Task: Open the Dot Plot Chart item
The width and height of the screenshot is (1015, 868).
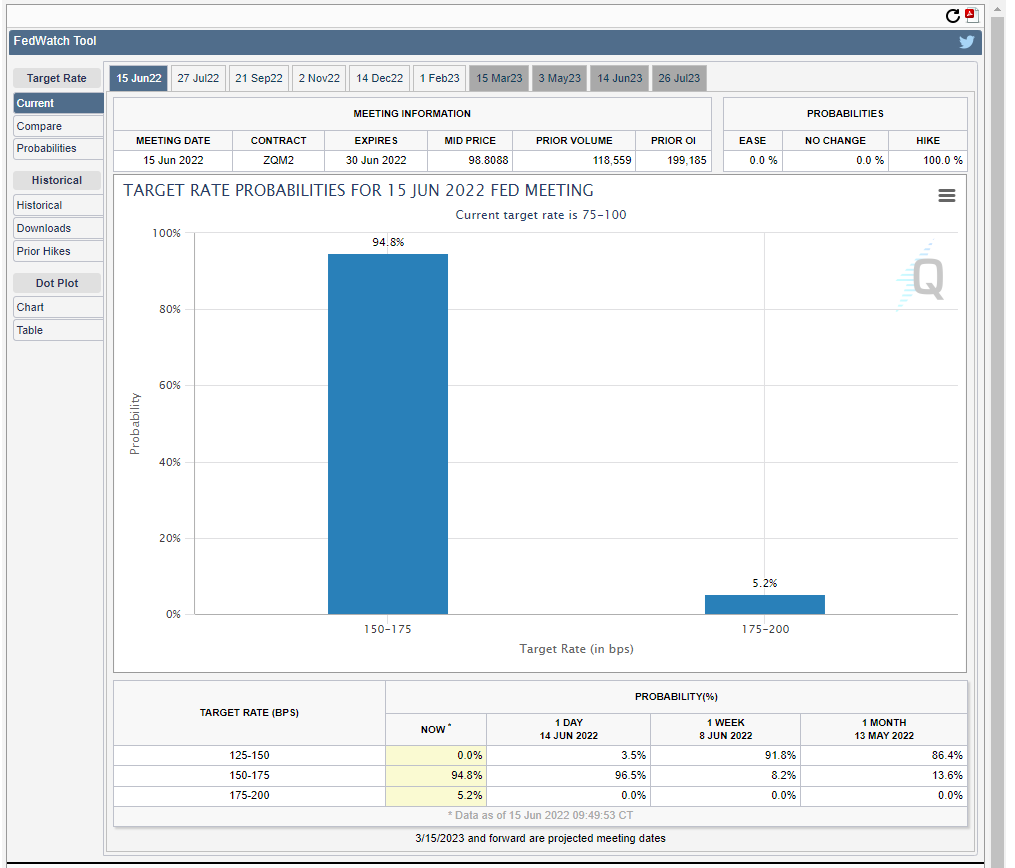Action: coord(58,307)
